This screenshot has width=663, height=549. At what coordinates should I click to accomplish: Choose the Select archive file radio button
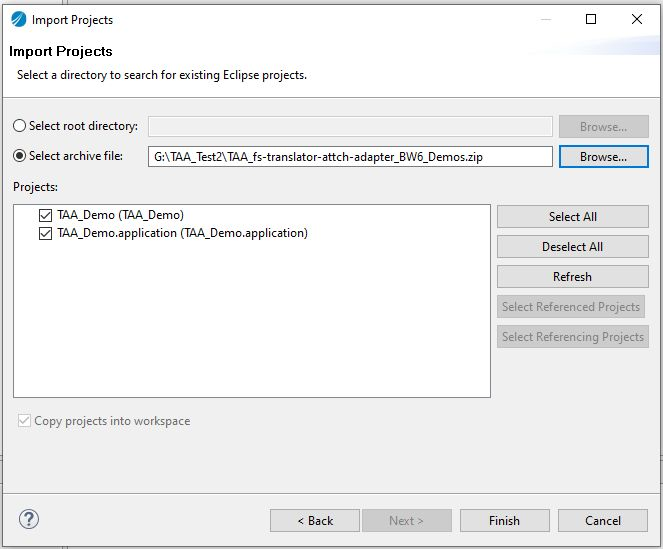19,156
